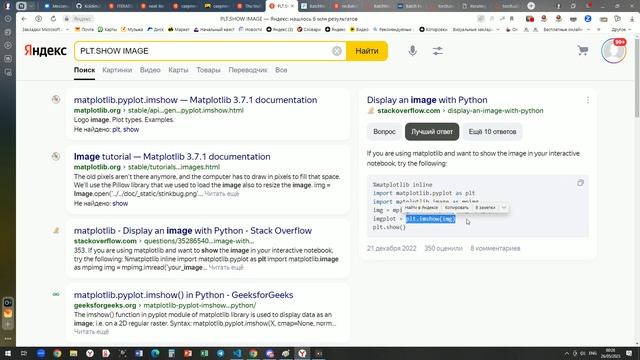Open the user profile avatar
640x360 pixels.
(613, 51)
